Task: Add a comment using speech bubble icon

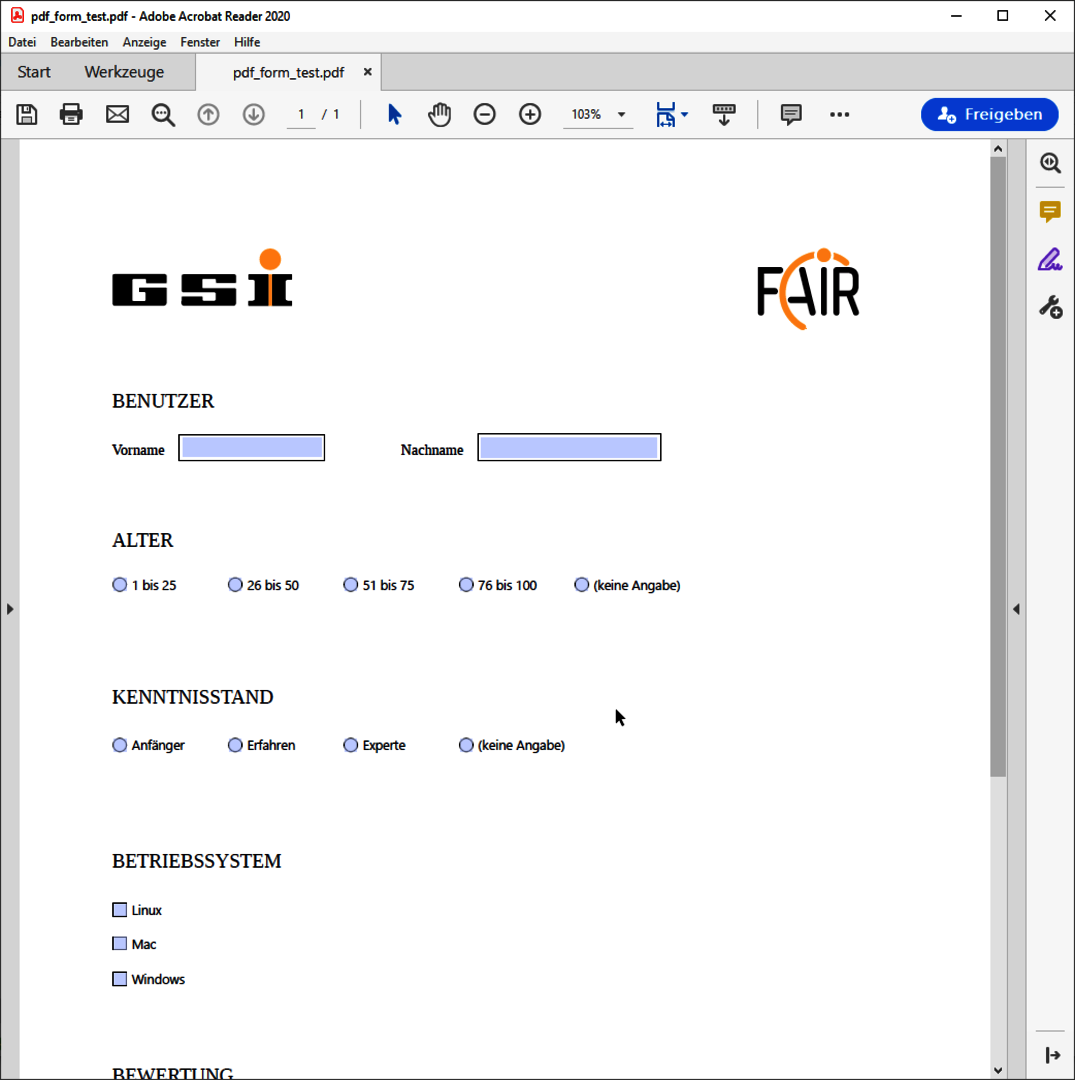Action: 791,114
